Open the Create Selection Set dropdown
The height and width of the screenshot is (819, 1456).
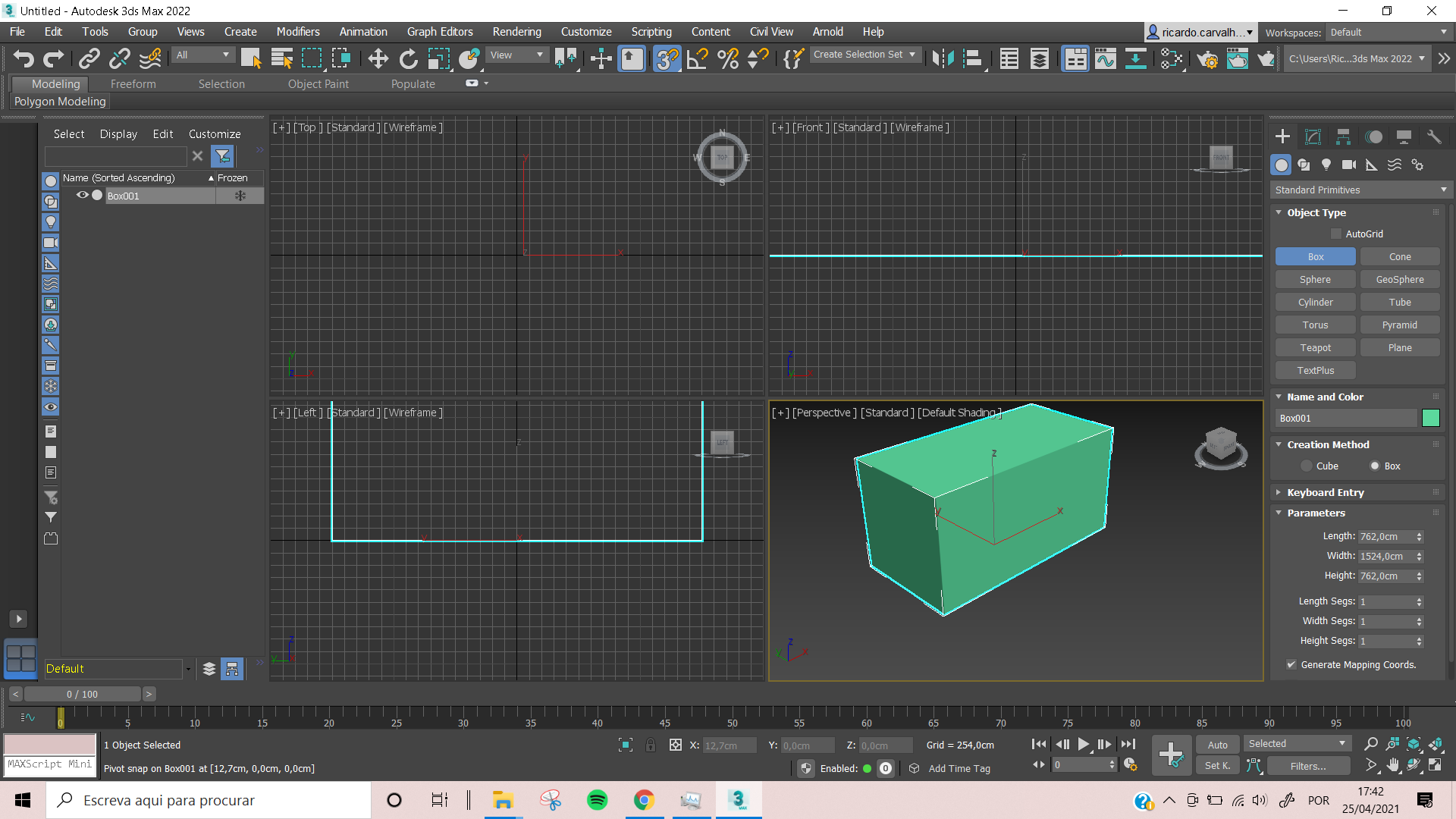[865, 55]
